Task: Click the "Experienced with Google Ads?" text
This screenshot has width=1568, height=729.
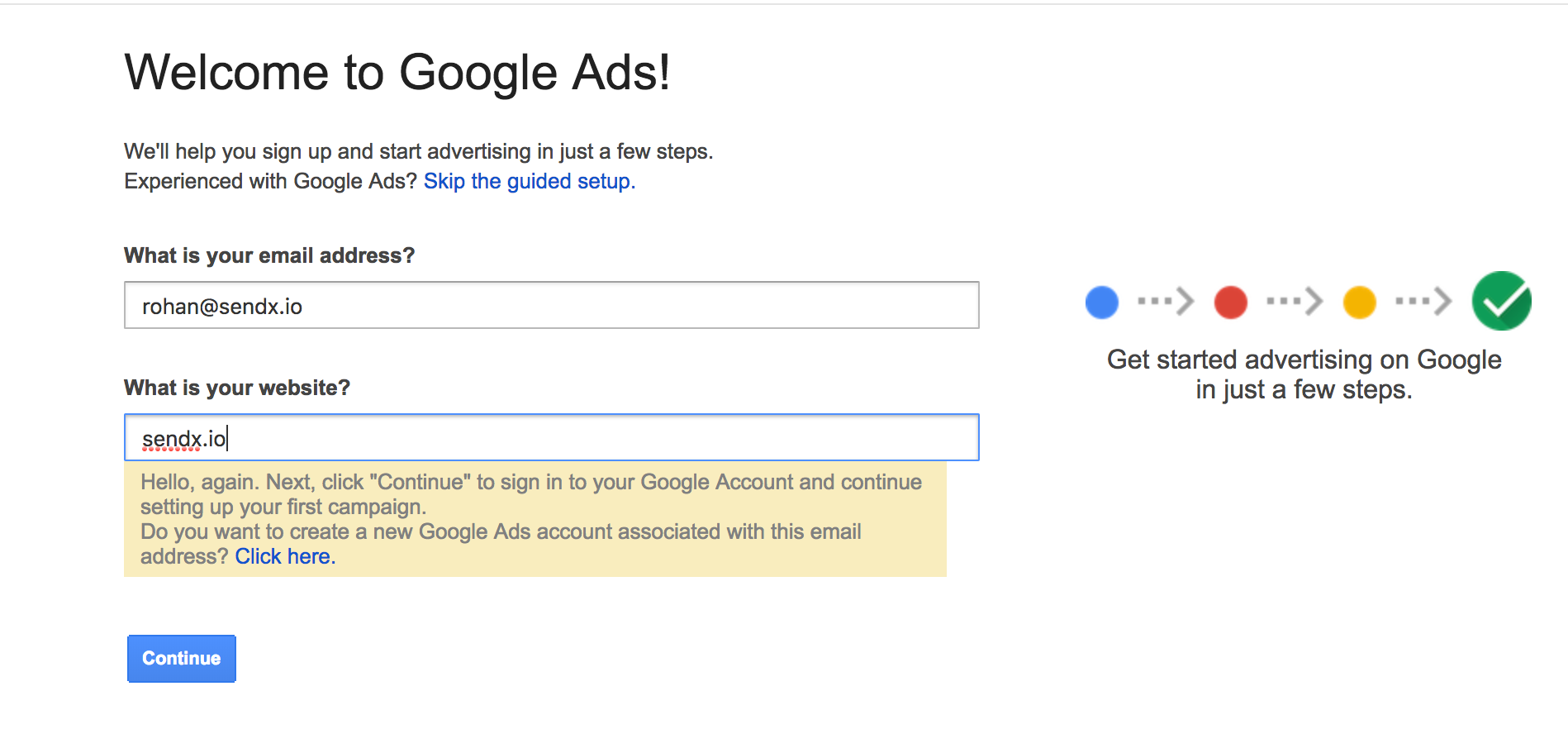Action: [x=271, y=181]
